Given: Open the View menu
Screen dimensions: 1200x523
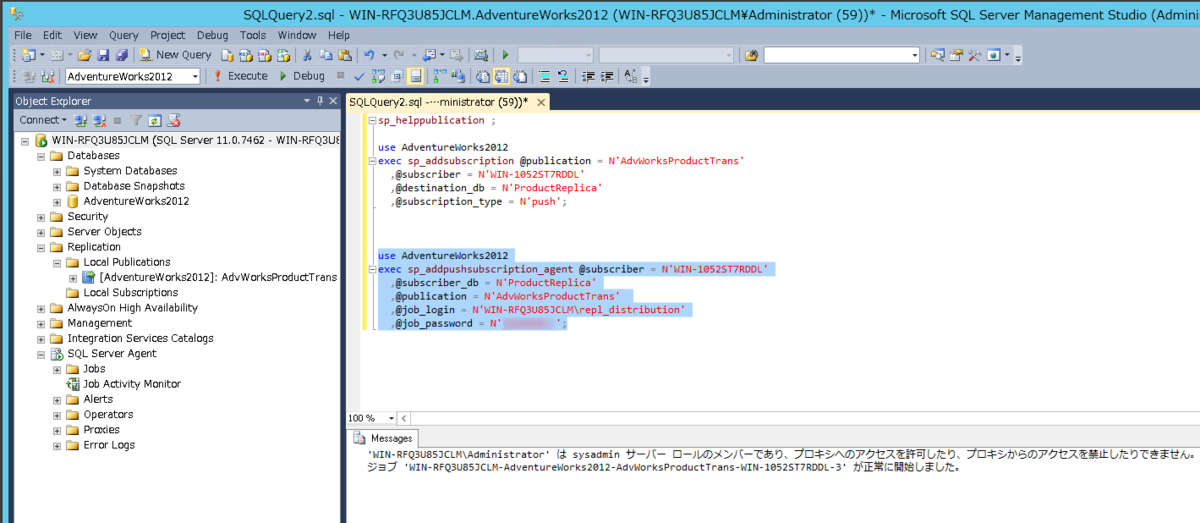Looking at the screenshot, I should pos(86,35).
